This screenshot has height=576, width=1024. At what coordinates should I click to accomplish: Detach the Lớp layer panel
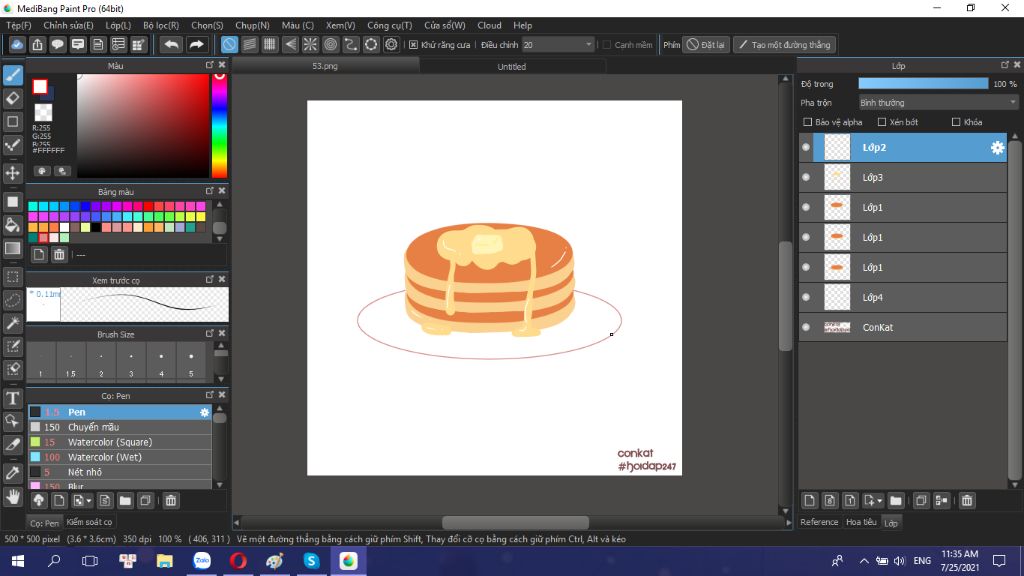point(1004,65)
